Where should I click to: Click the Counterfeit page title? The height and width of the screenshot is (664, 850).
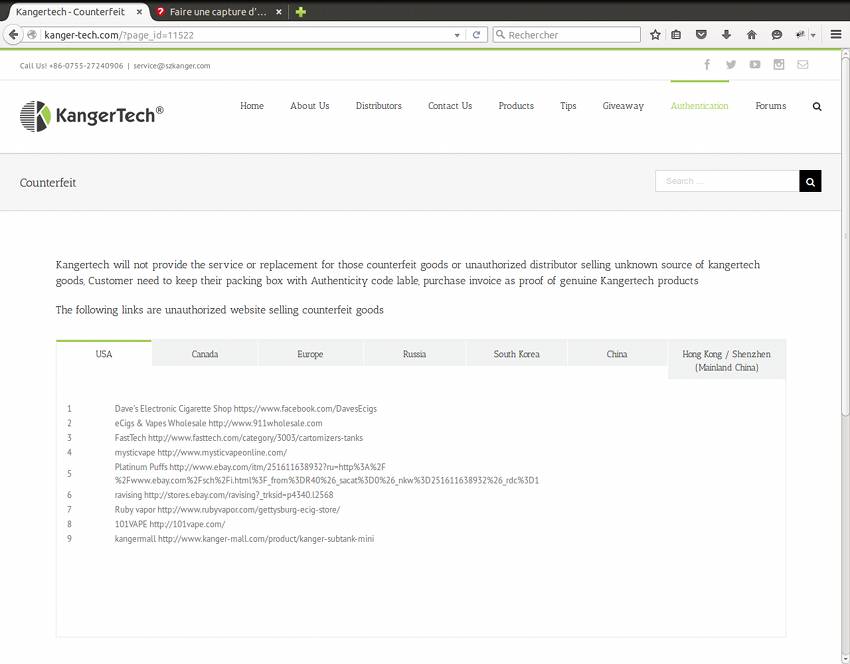tap(48, 183)
